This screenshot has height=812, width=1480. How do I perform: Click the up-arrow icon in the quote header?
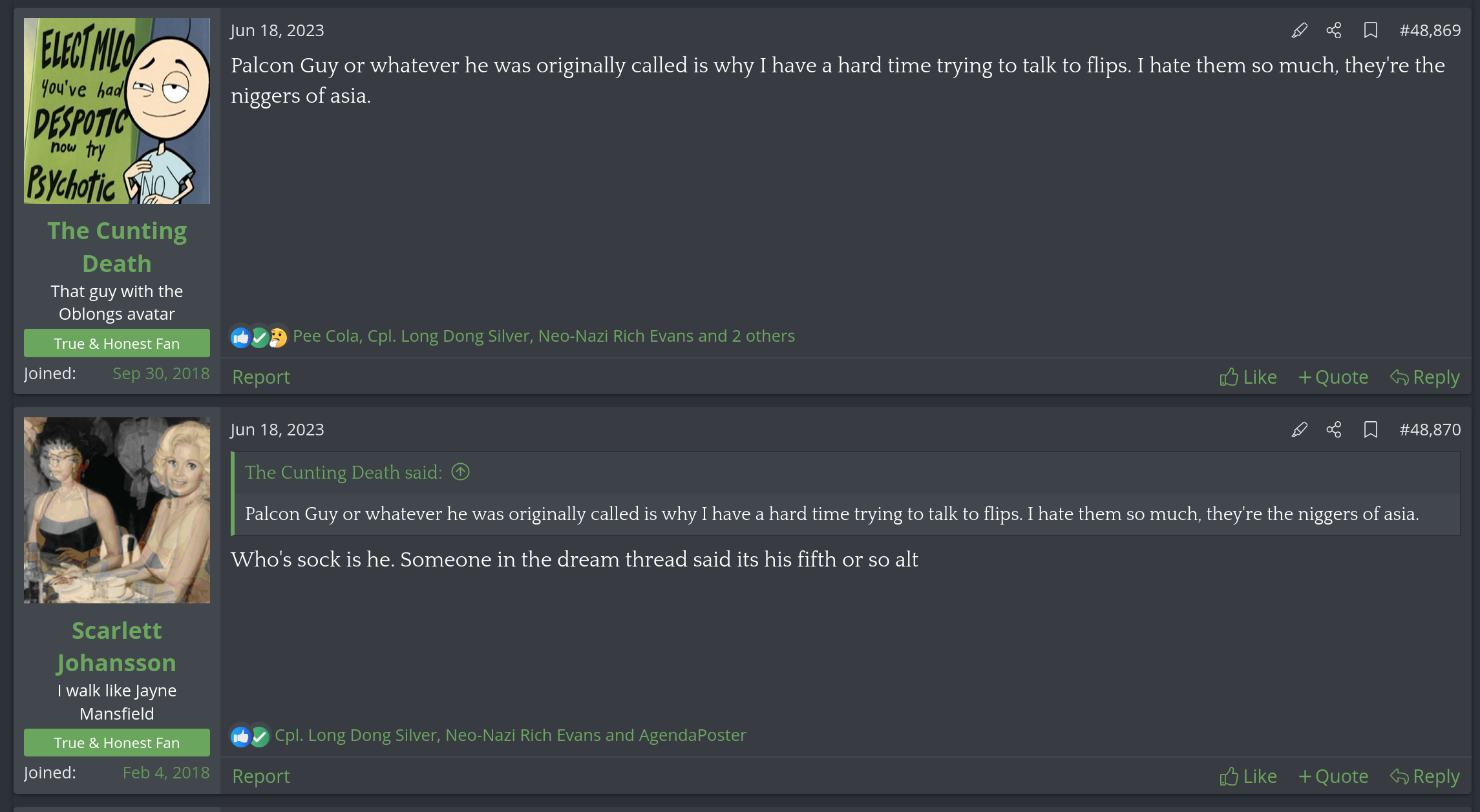pyautogui.click(x=460, y=472)
